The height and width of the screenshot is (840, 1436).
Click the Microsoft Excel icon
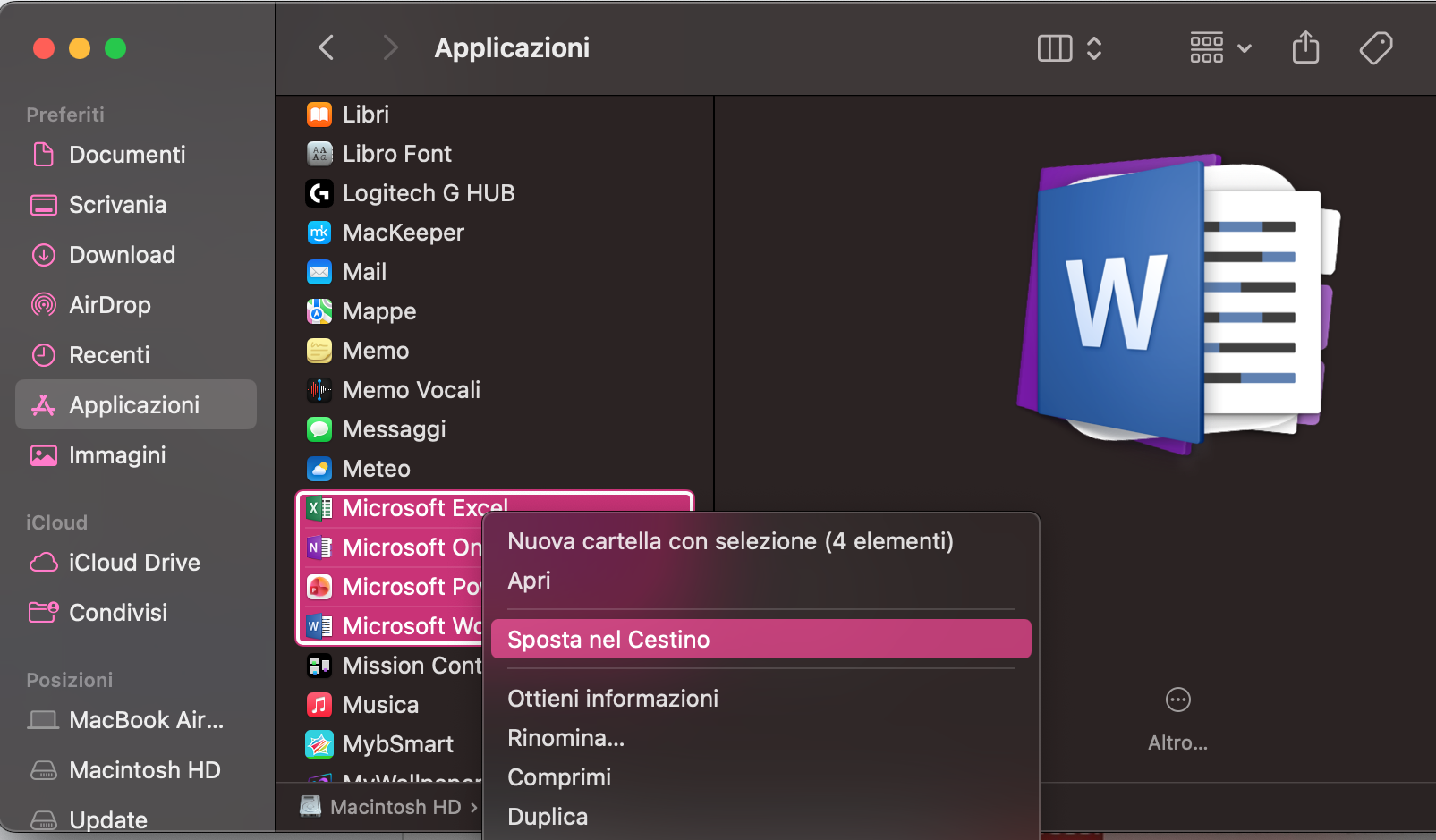[319, 508]
